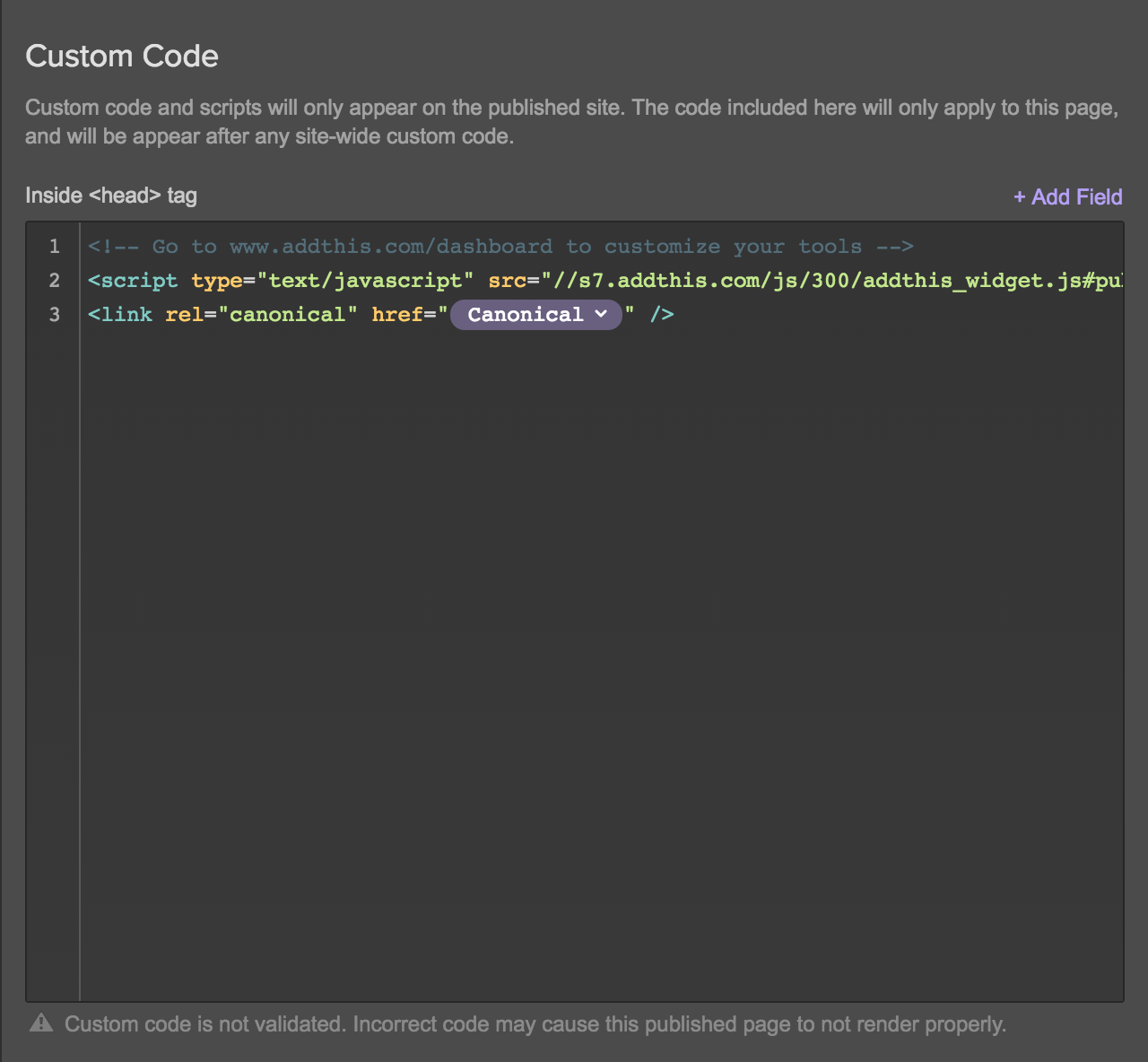Click the + Add Field link
This screenshot has height=1062, width=1148.
coord(1067,197)
